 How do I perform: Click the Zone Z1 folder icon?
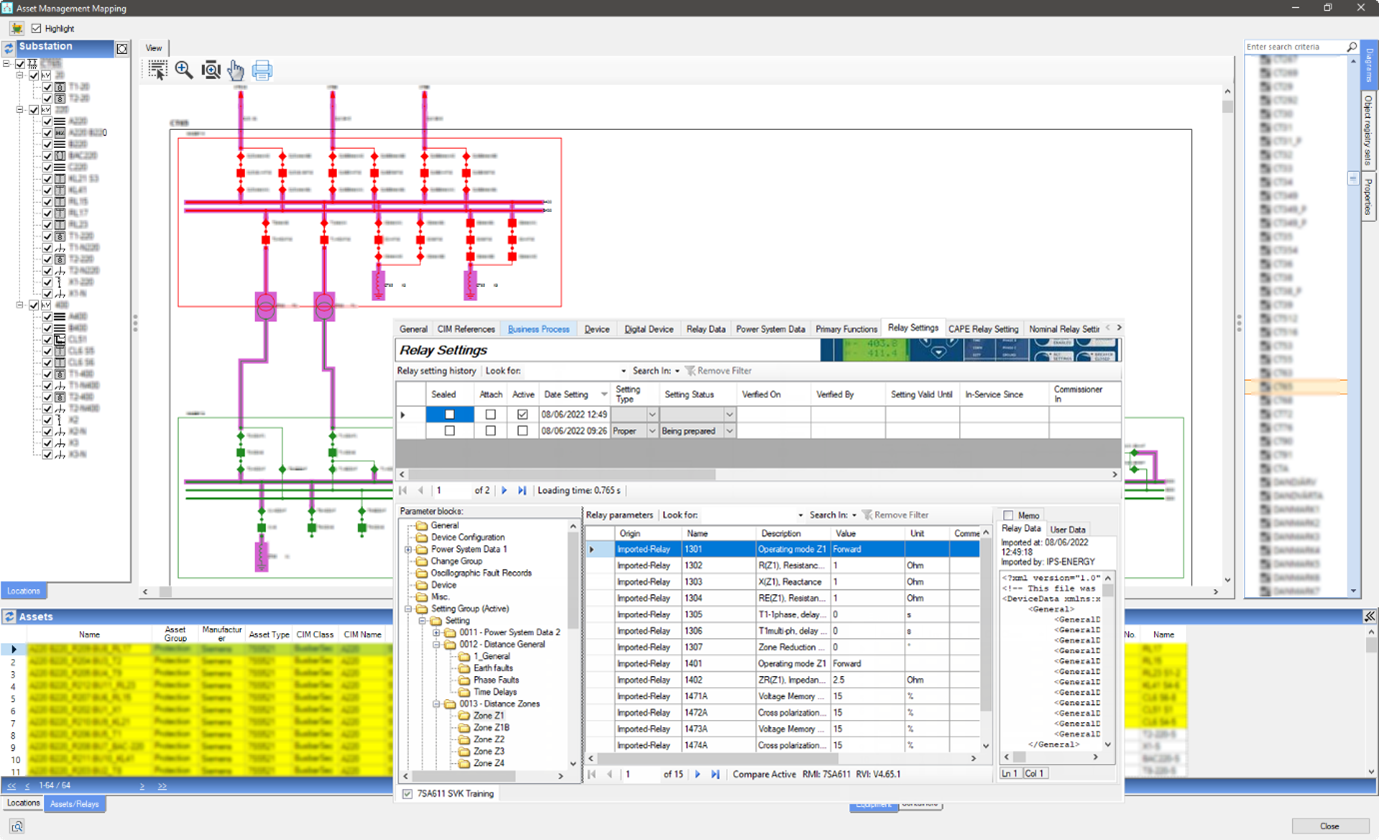click(465, 716)
